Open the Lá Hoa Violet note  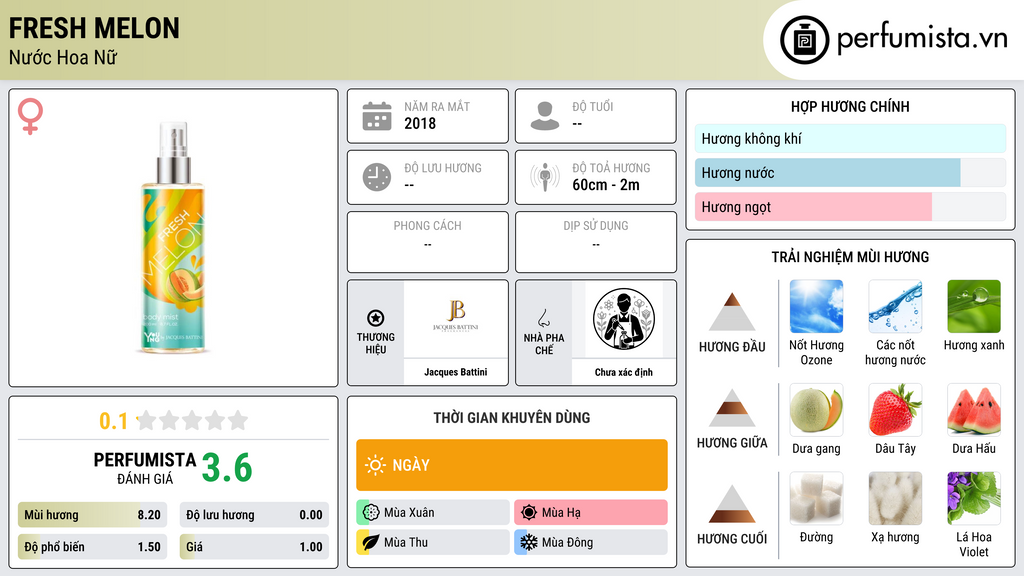click(x=974, y=498)
